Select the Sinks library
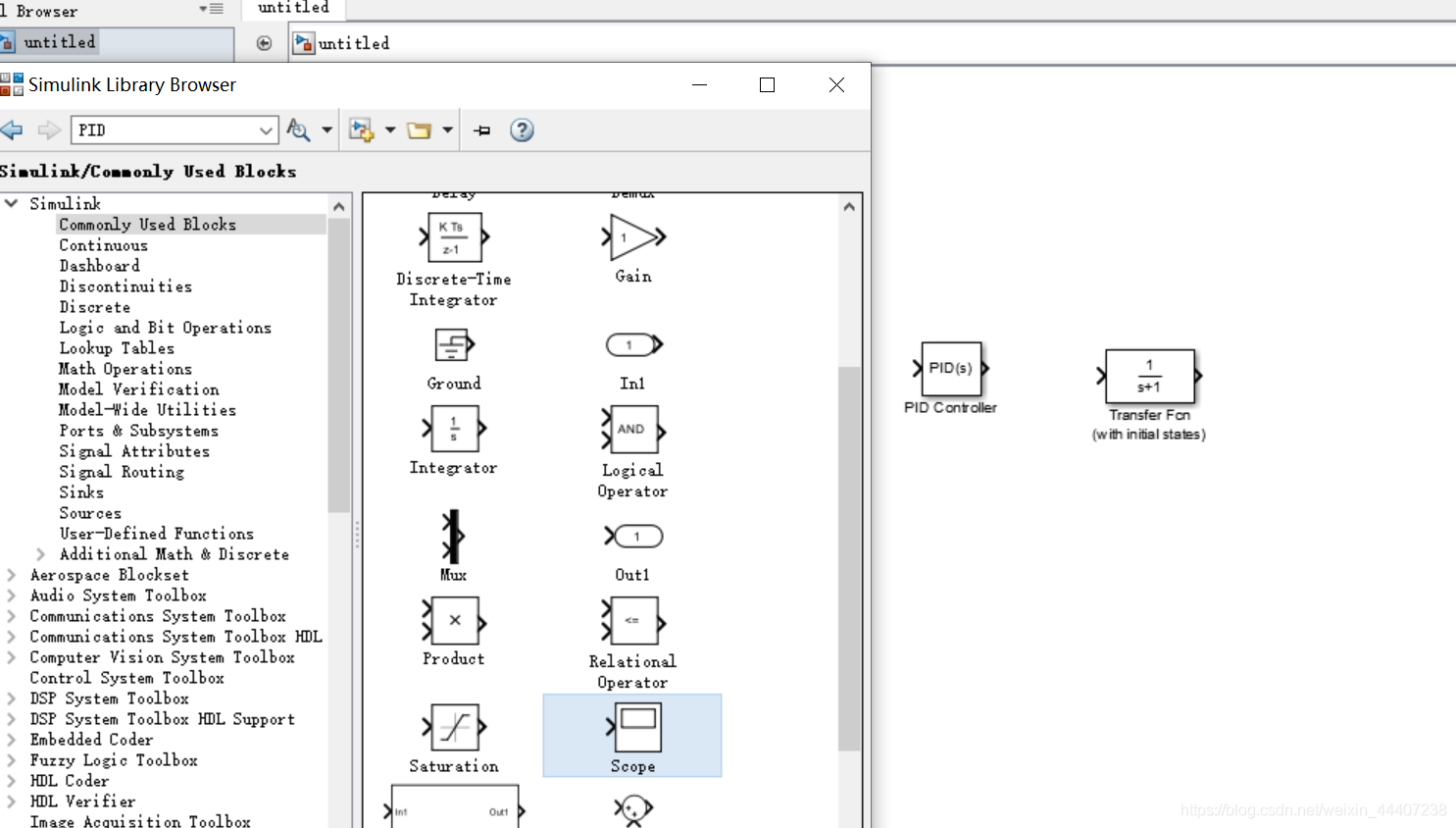 [81, 492]
